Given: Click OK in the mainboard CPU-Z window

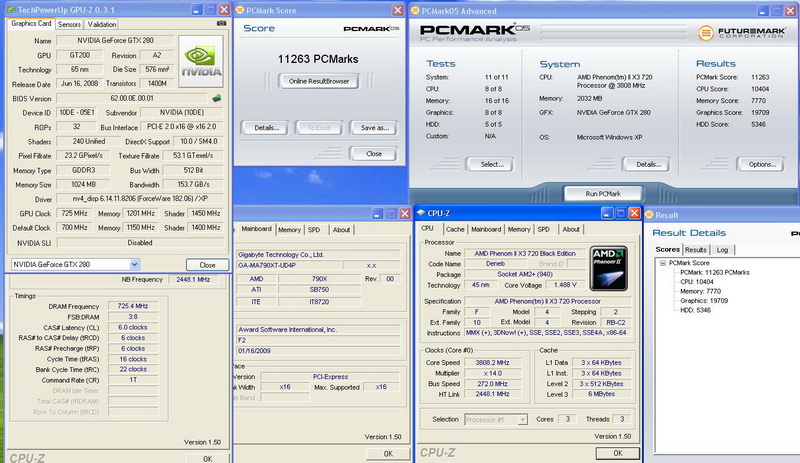Looking at the screenshot, I should [x=388, y=454].
